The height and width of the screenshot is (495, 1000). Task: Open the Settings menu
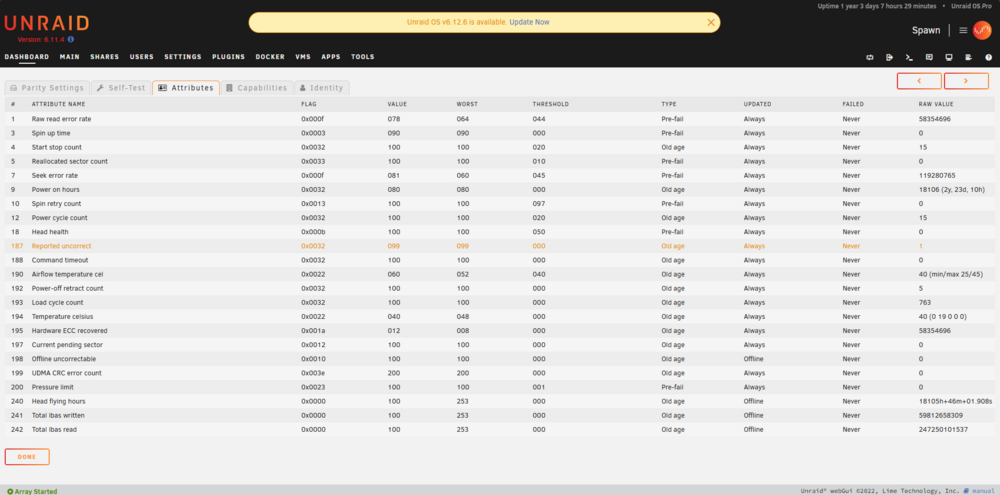pyautogui.click(x=183, y=57)
